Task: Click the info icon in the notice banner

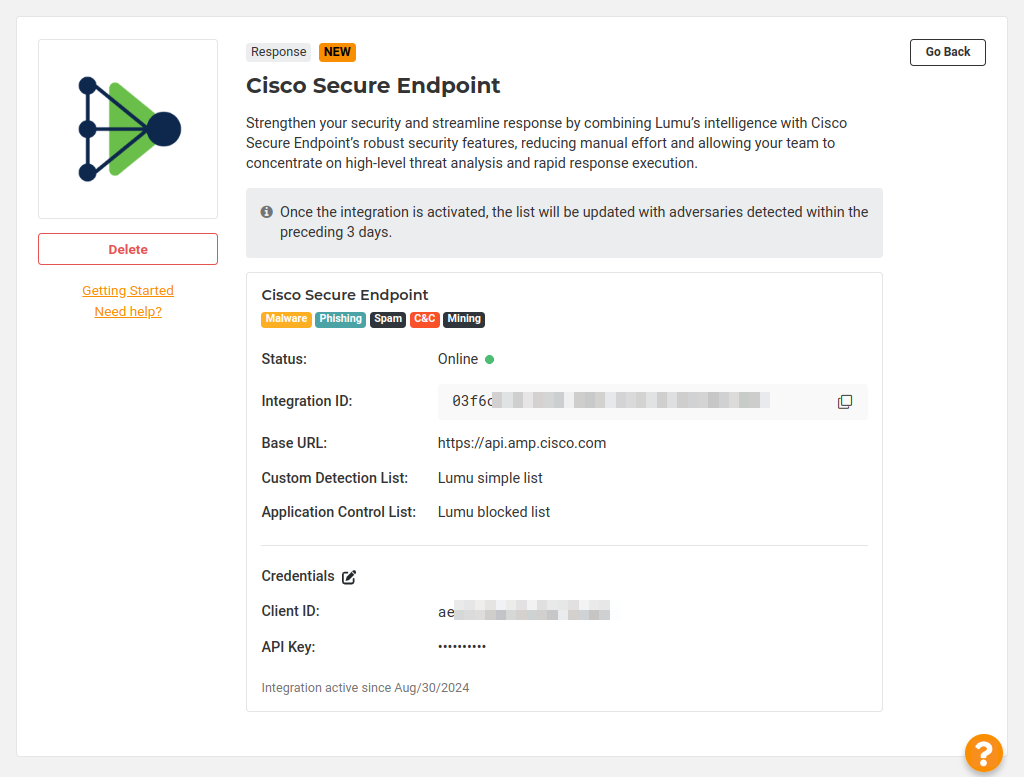Action: 267,212
